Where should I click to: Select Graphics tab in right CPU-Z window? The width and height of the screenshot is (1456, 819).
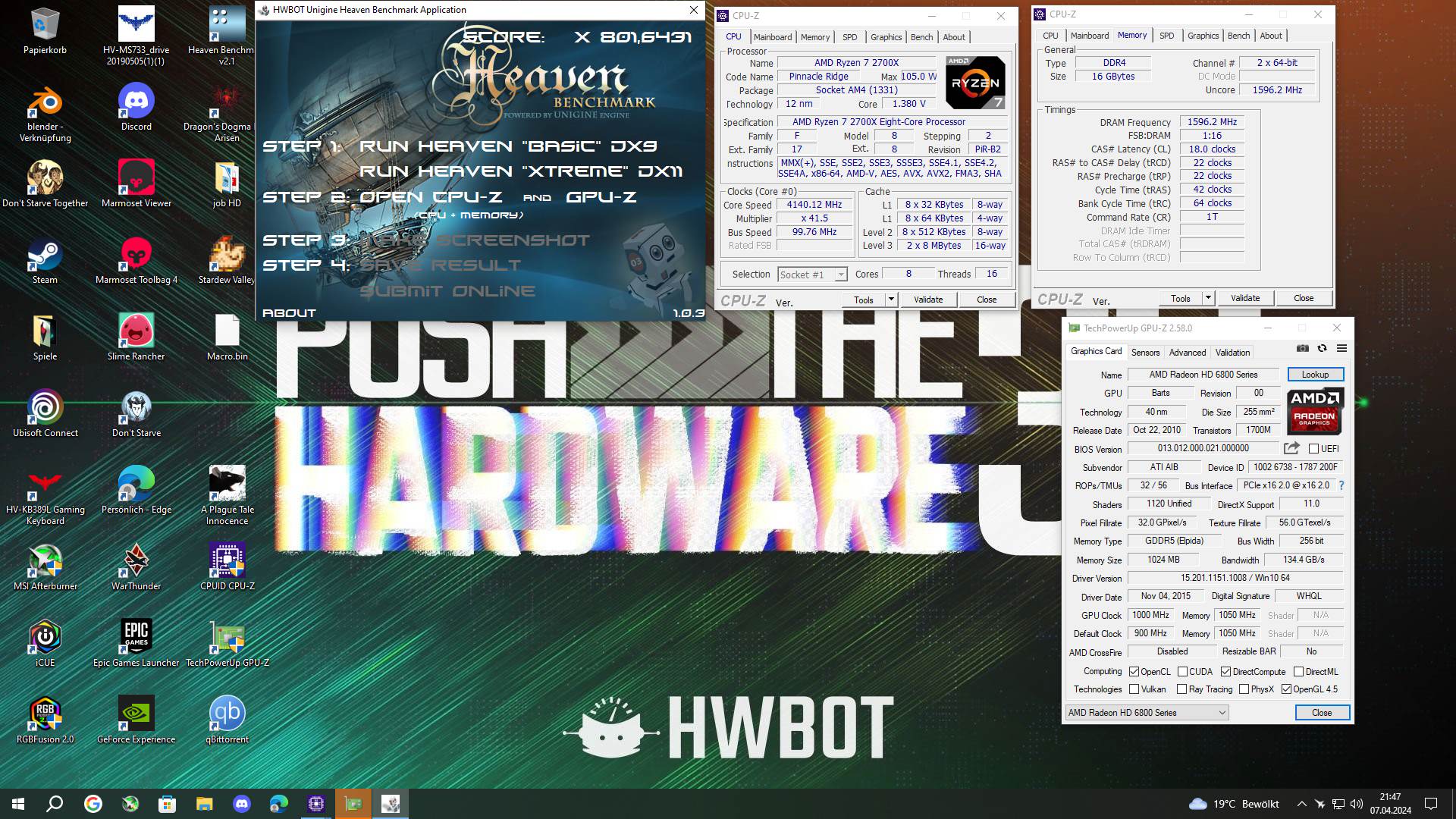pyautogui.click(x=1203, y=36)
